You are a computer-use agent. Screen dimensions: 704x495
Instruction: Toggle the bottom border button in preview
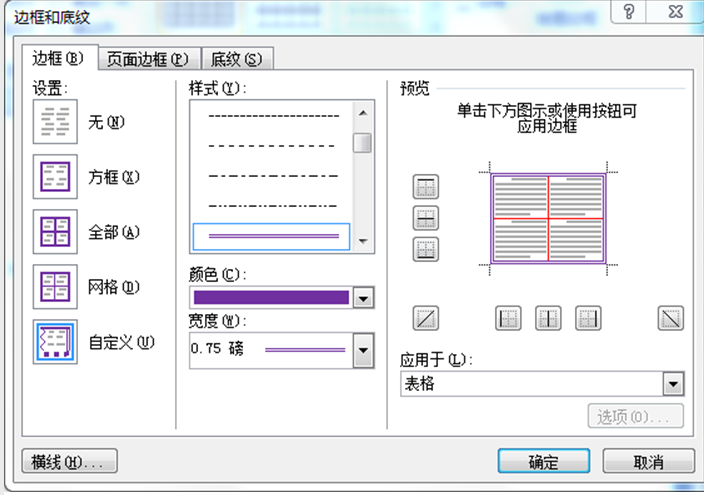[426, 250]
